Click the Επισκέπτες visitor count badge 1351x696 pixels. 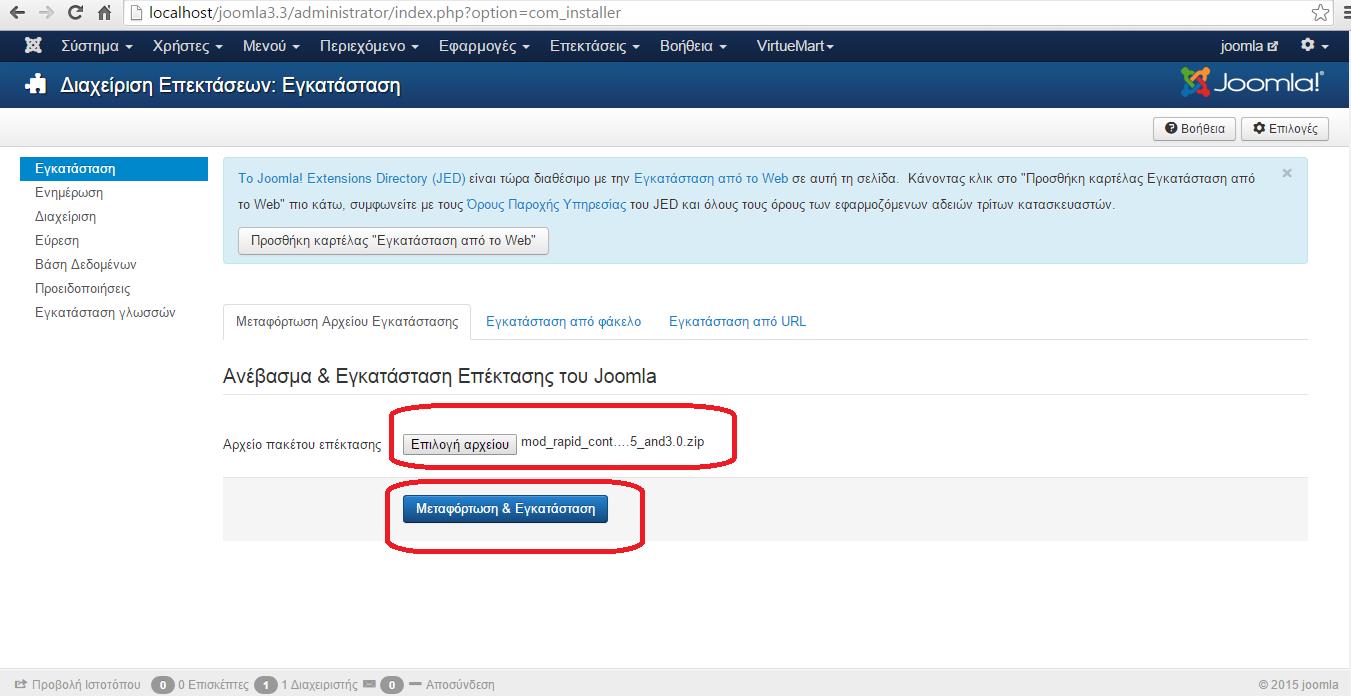[x=163, y=685]
